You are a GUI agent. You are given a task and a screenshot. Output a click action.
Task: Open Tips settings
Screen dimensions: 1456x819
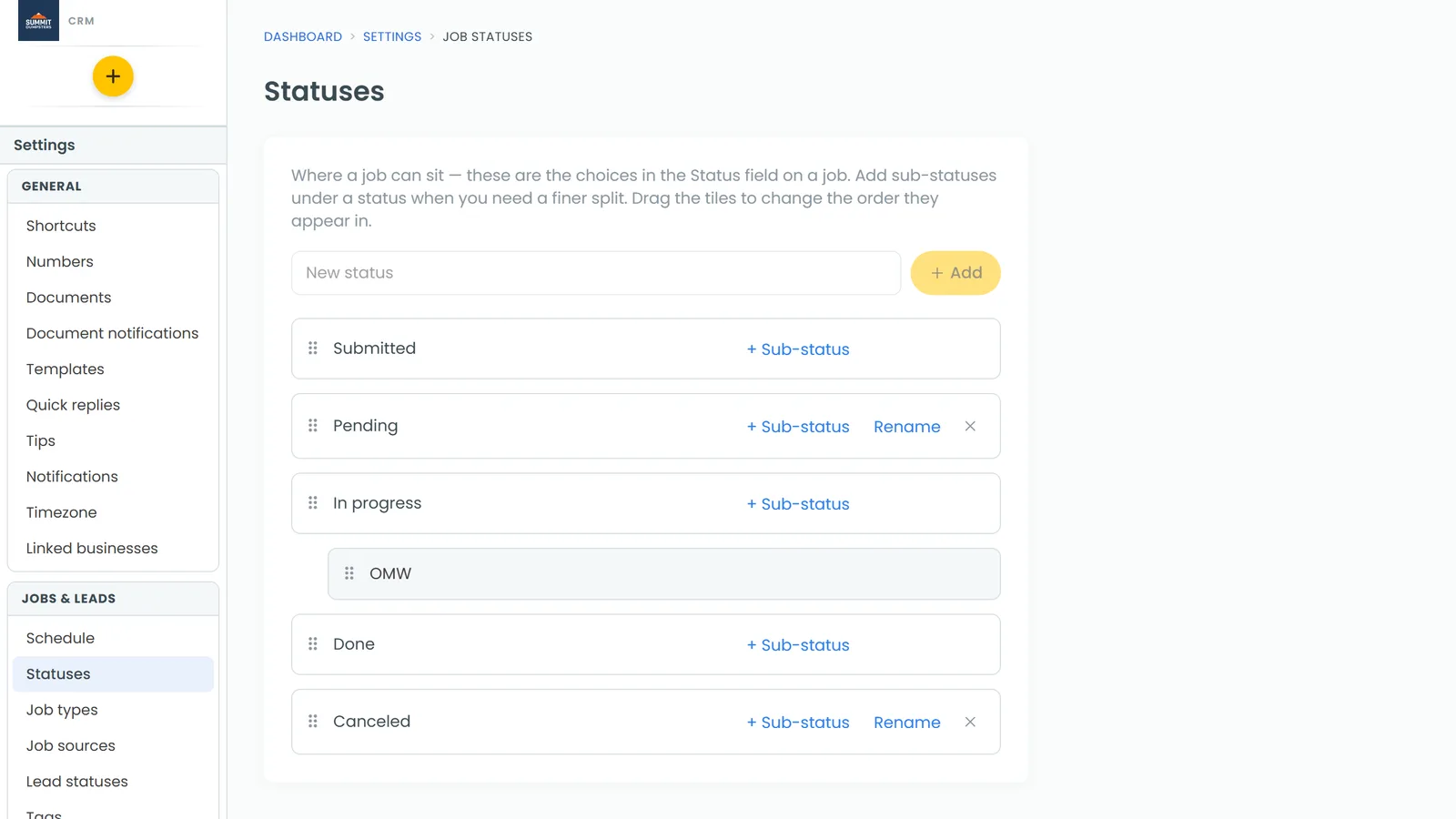(x=114, y=440)
